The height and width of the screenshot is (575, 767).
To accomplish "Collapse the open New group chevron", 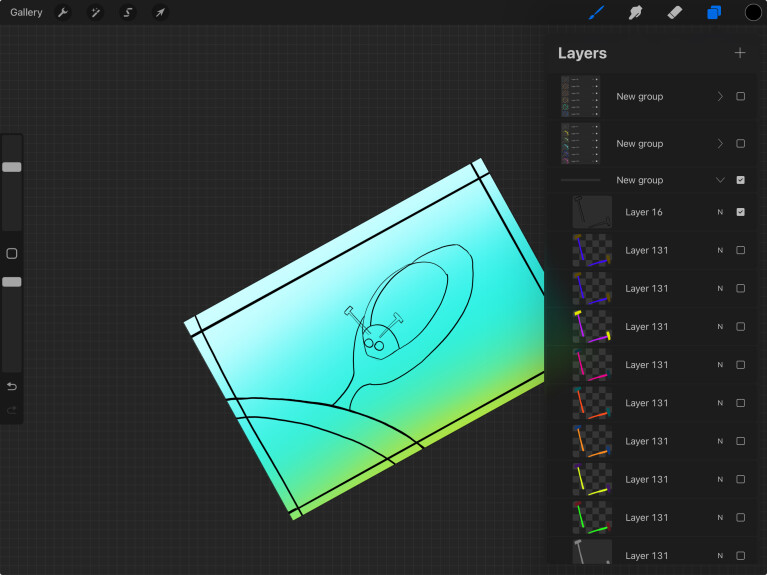I will (720, 180).
